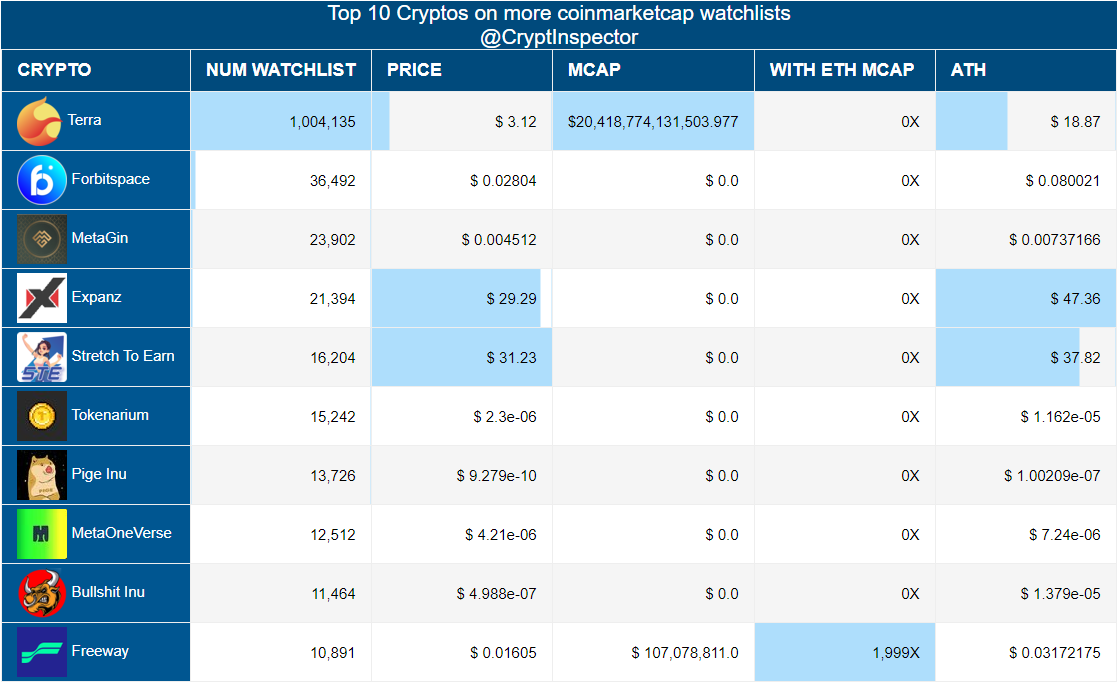The image size is (1118, 683).
Task: Click the Tokenarium coin icon
Action: click(41, 416)
